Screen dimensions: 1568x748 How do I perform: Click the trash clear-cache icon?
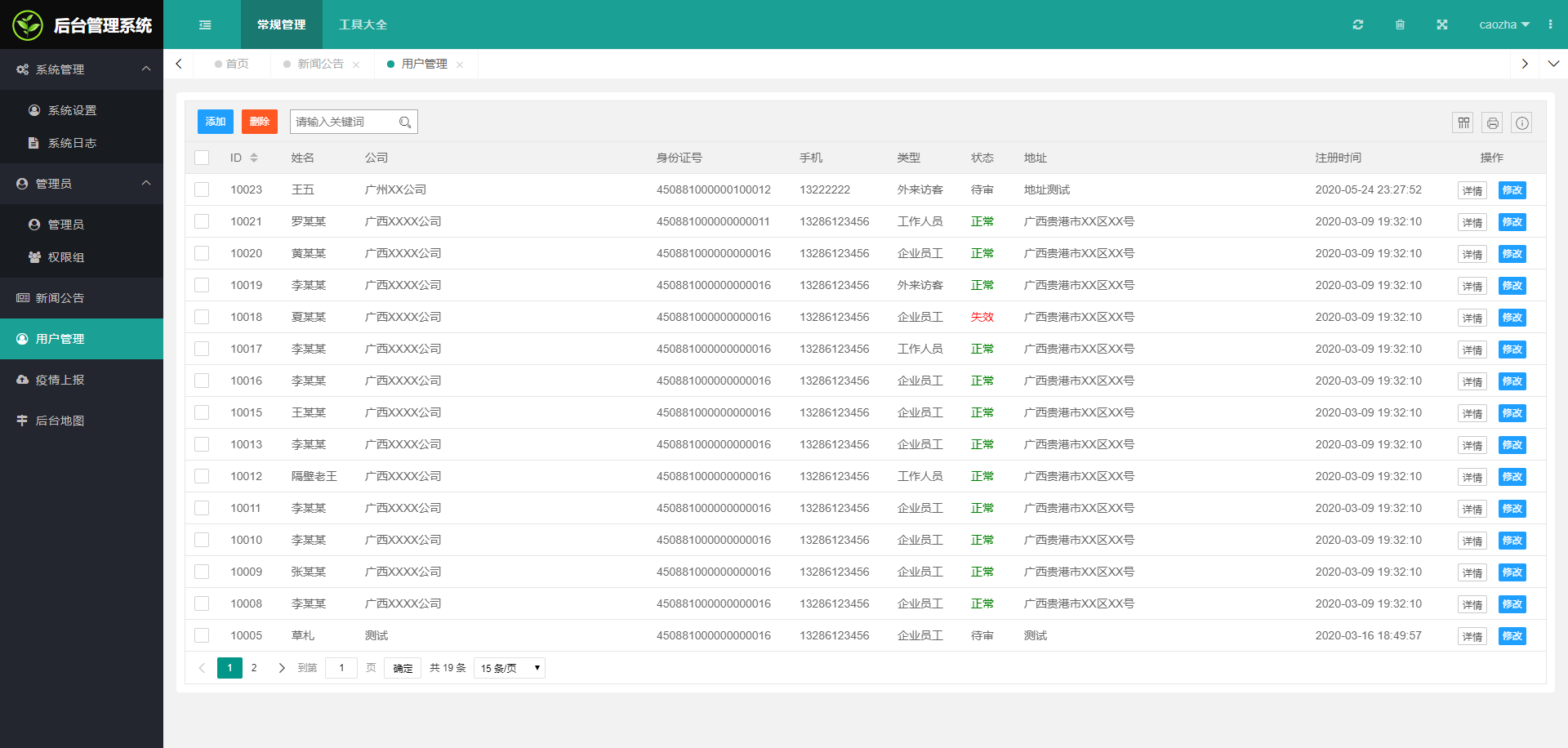pos(1400,24)
